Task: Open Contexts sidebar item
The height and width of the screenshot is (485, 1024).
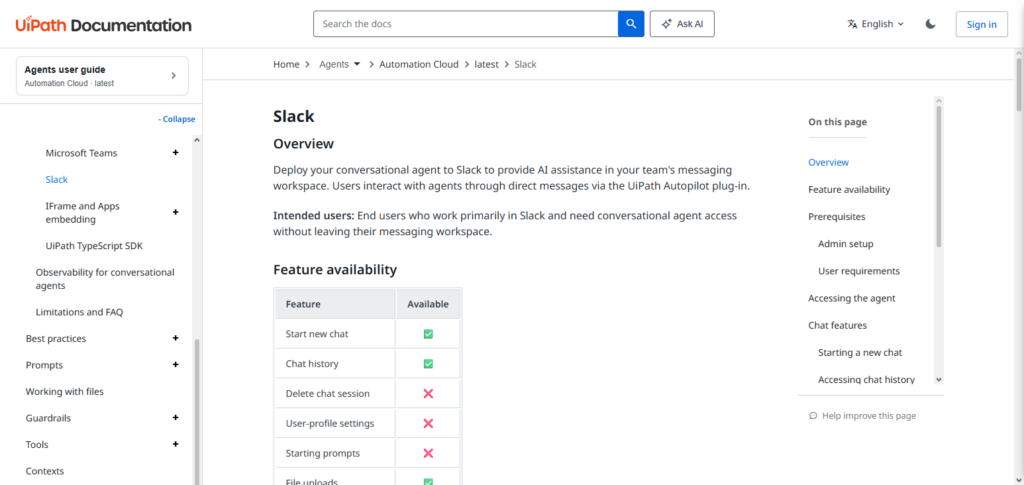Action: coord(44,471)
